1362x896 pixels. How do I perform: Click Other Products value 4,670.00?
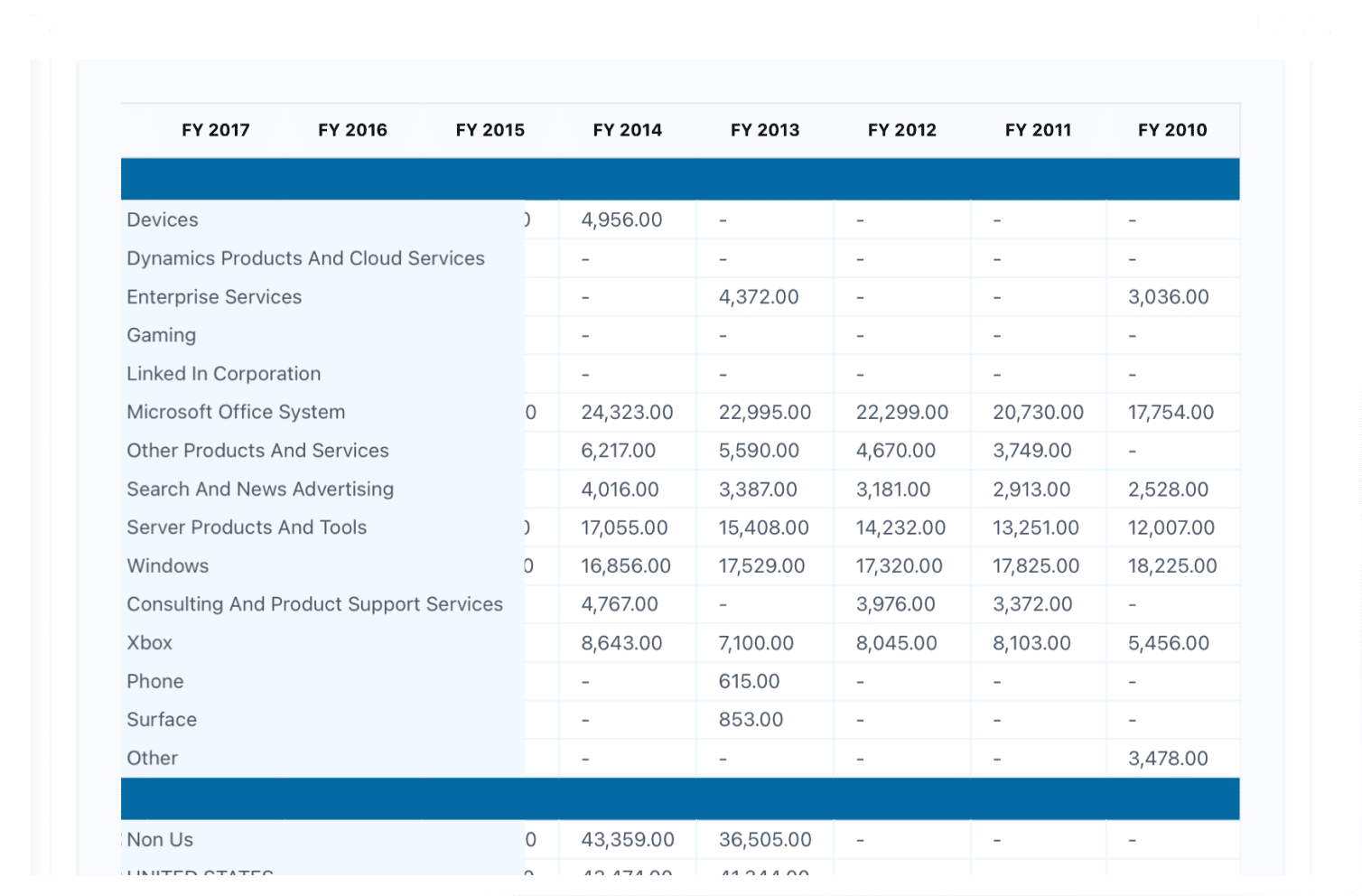(x=896, y=451)
